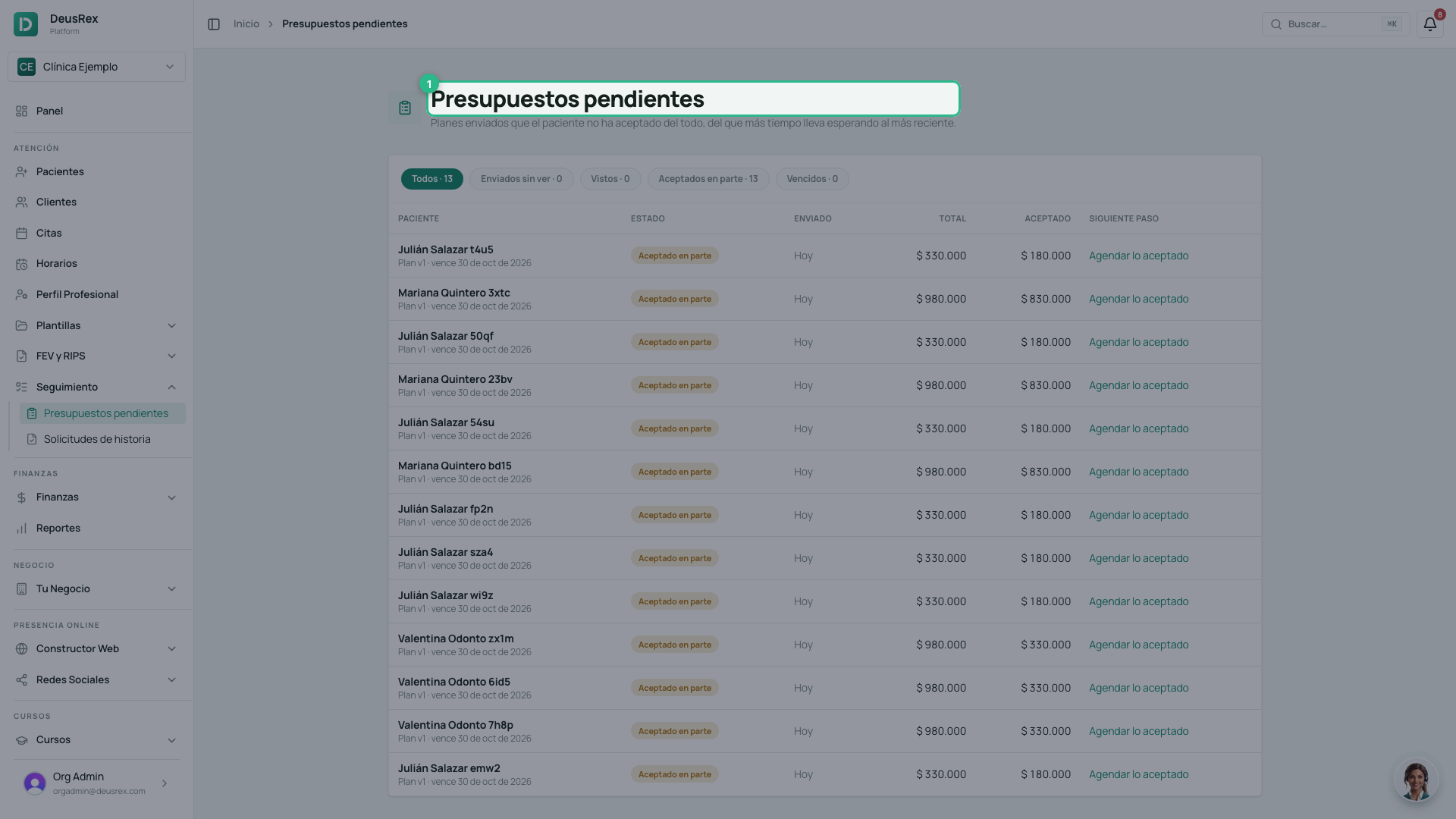The width and height of the screenshot is (1456, 819).
Task: Open Org Admin account menu arrow
Action: pos(165,783)
